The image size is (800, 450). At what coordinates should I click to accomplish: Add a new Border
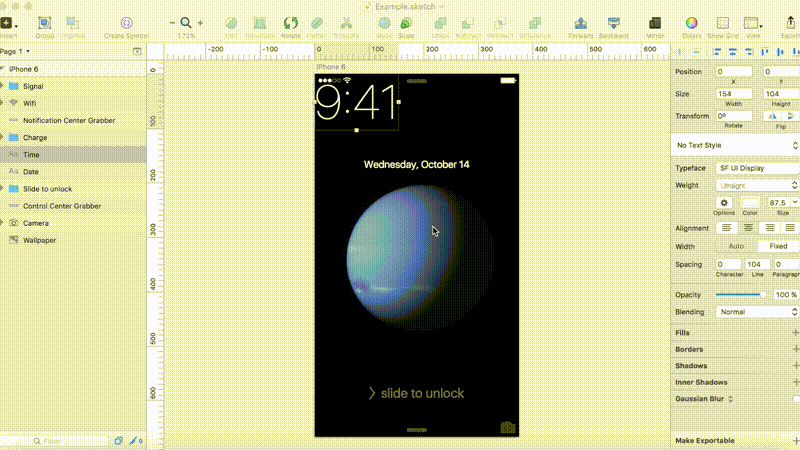(795, 349)
